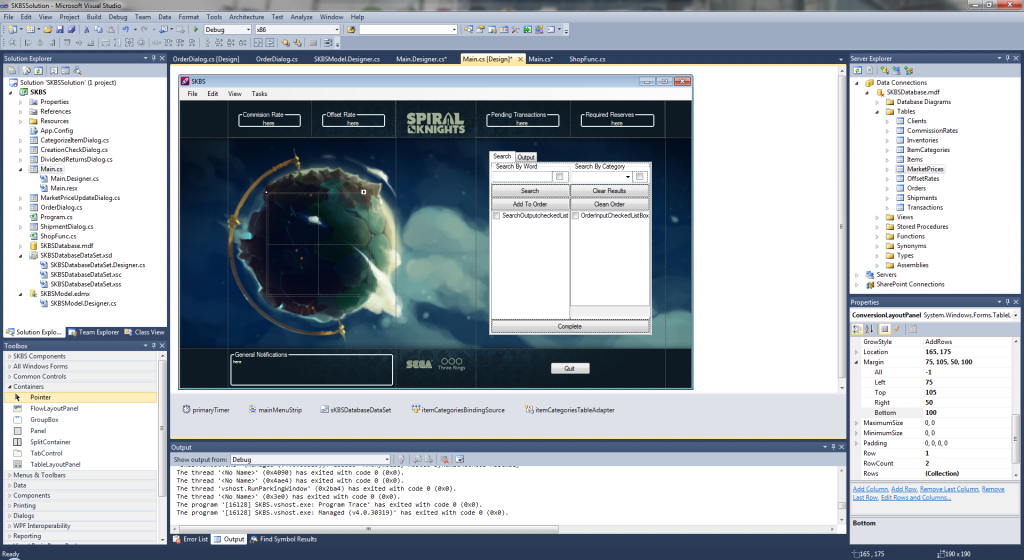Select the itemCategoriesTableAdapter tray component
Image resolution: width=1024 pixels, height=560 pixels.
pos(574,409)
